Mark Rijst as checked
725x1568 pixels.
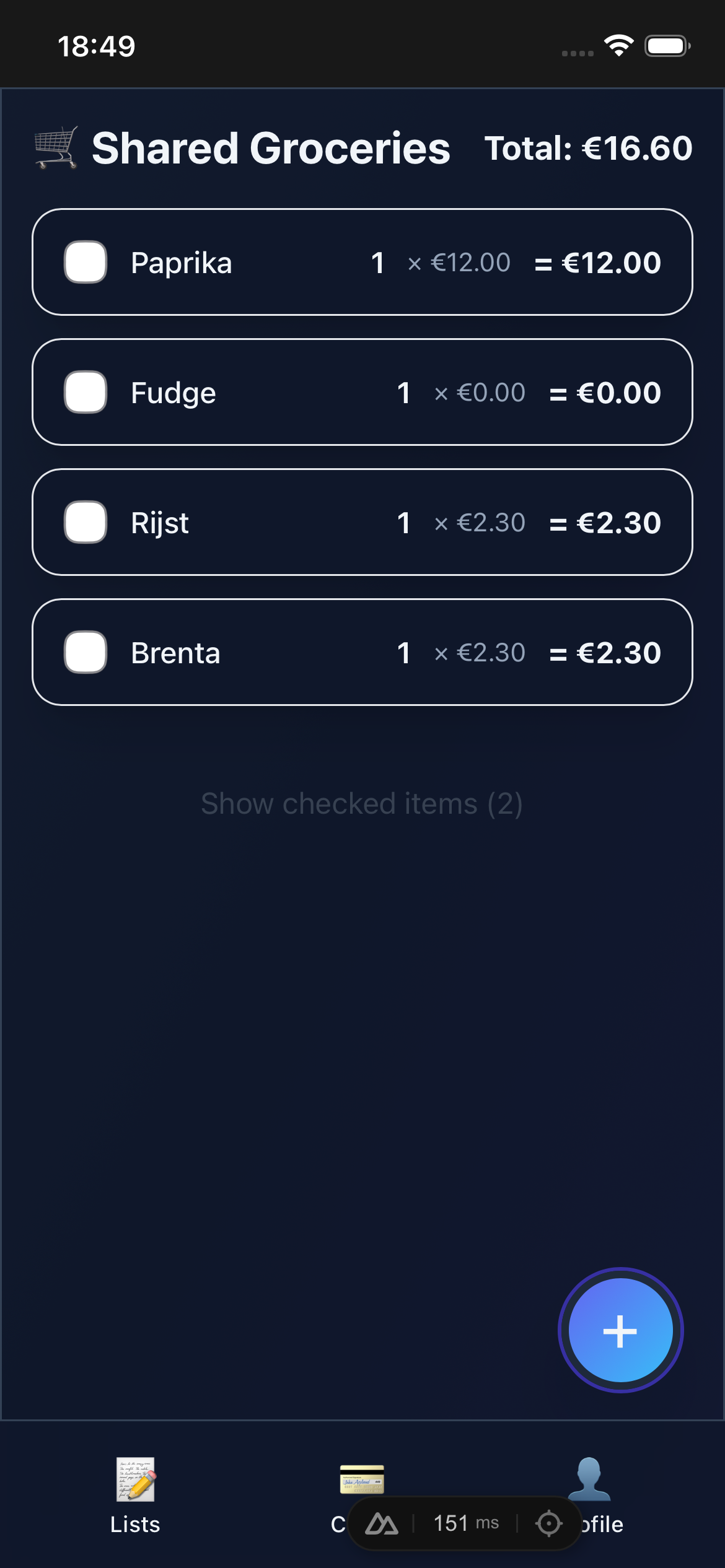[86, 522]
